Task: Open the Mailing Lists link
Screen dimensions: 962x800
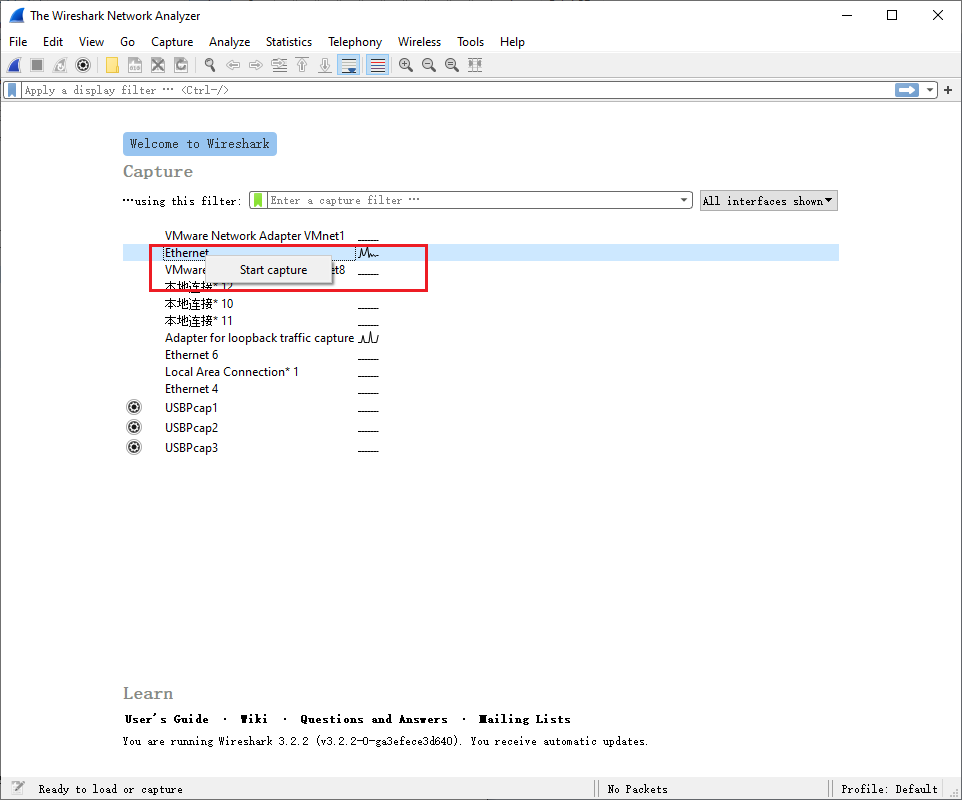Action: tap(525, 719)
